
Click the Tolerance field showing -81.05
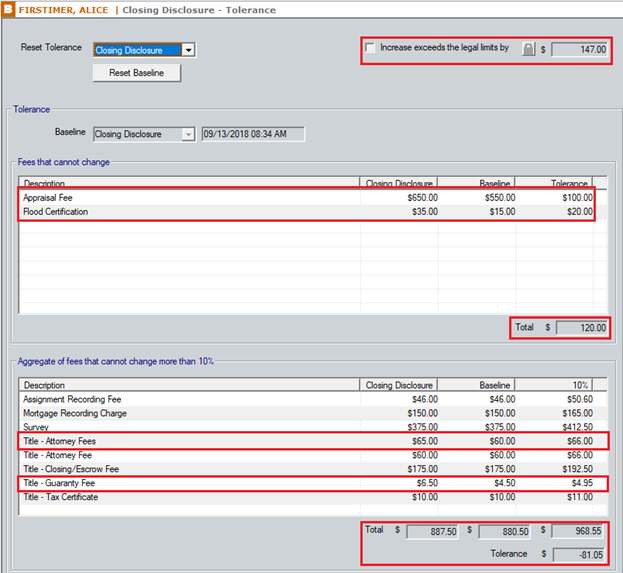pyautogui.click(x=577, y=551)
